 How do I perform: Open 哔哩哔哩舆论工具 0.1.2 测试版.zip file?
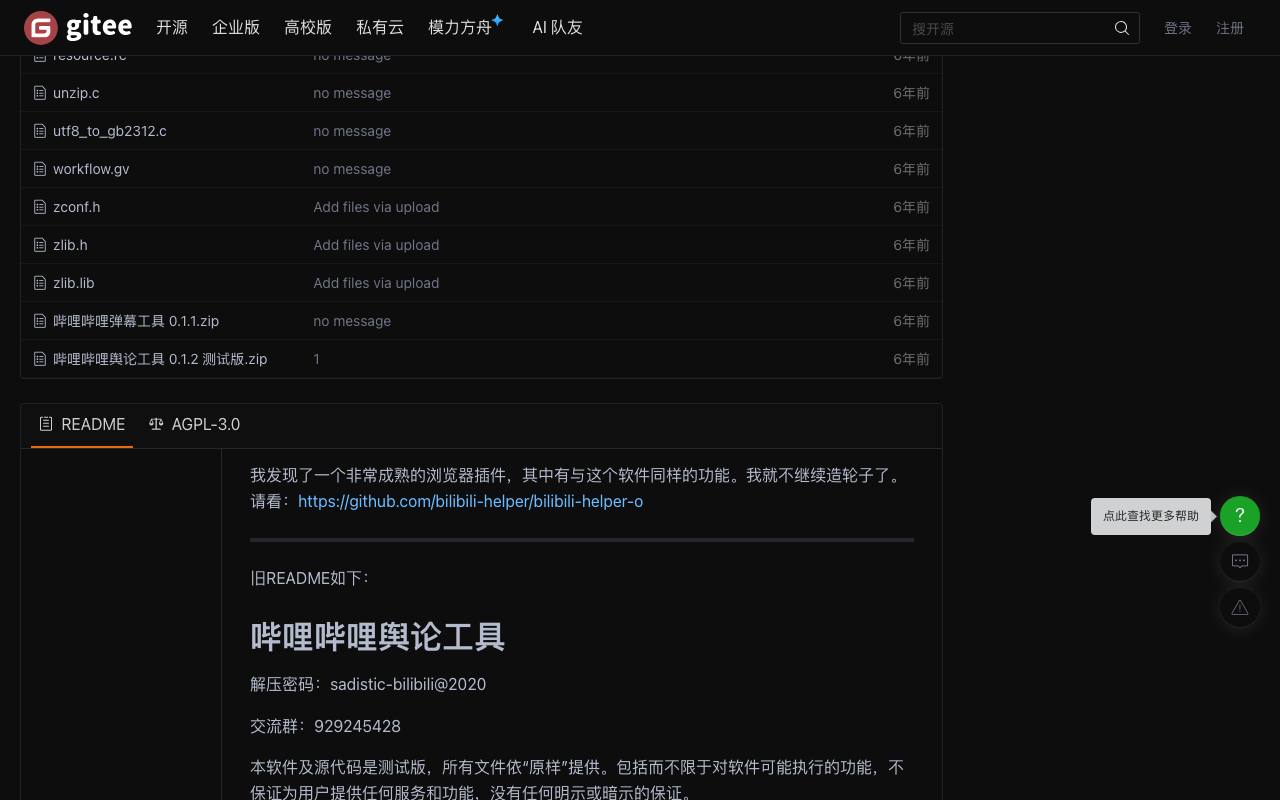pos(160,359)
